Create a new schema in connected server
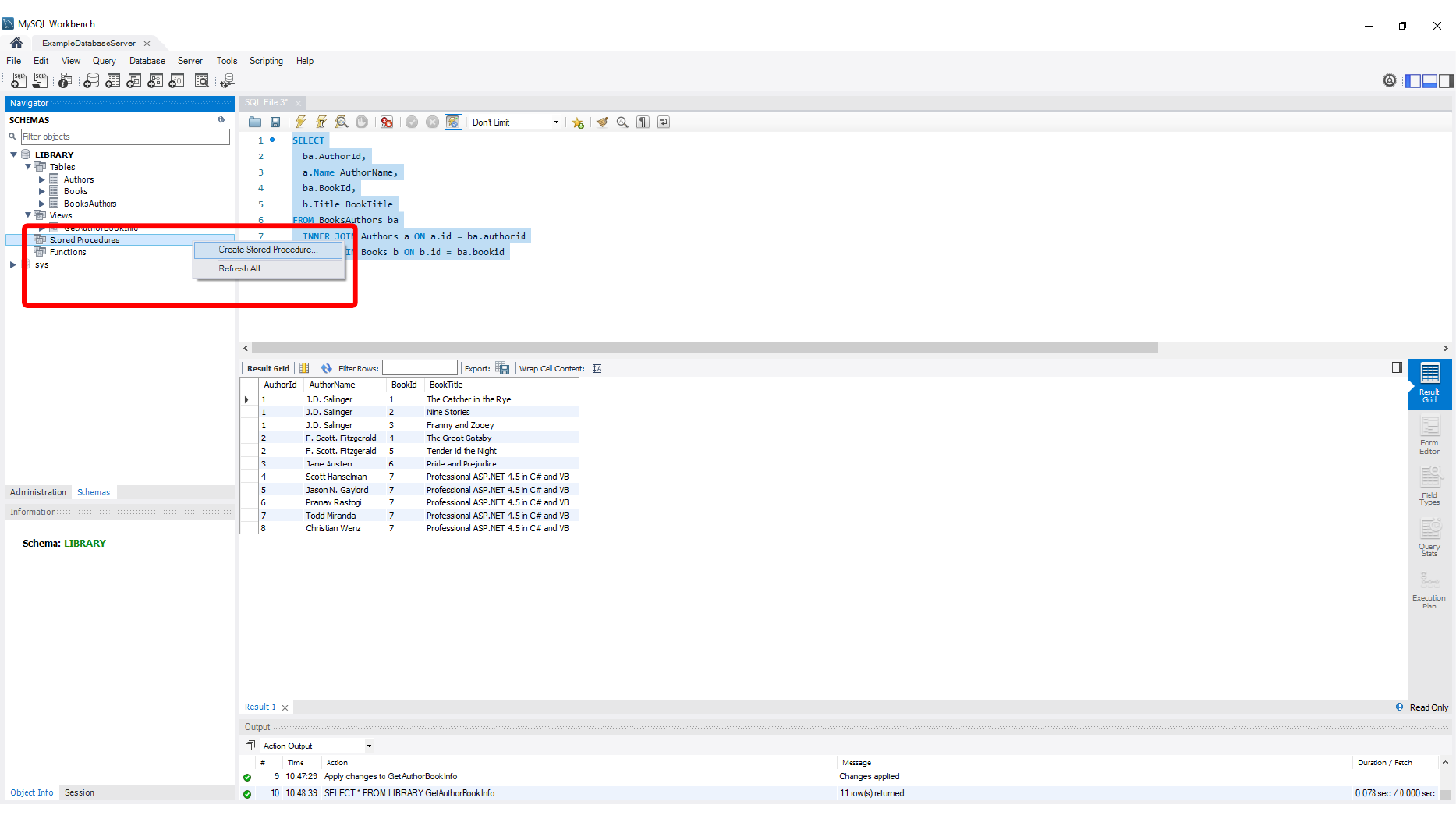 (x=91, y=80)
